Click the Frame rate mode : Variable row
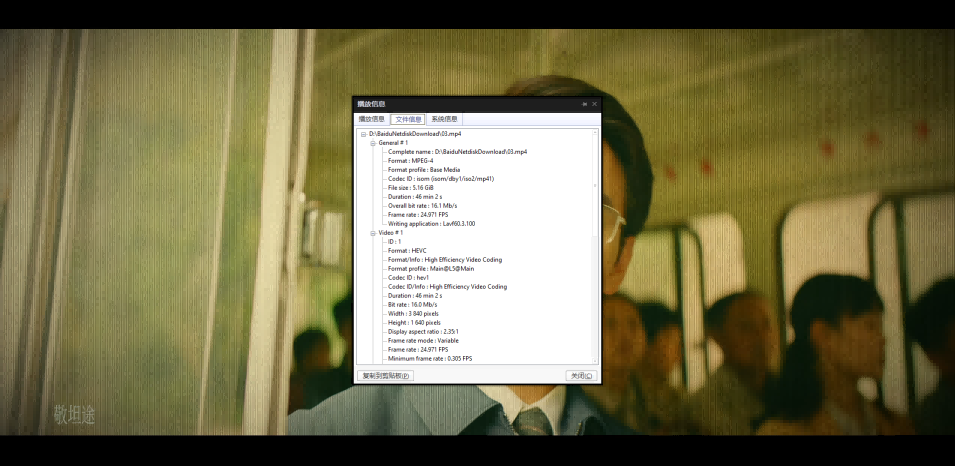The height and width of the screenshot is (466, 955). coord(423,340)
